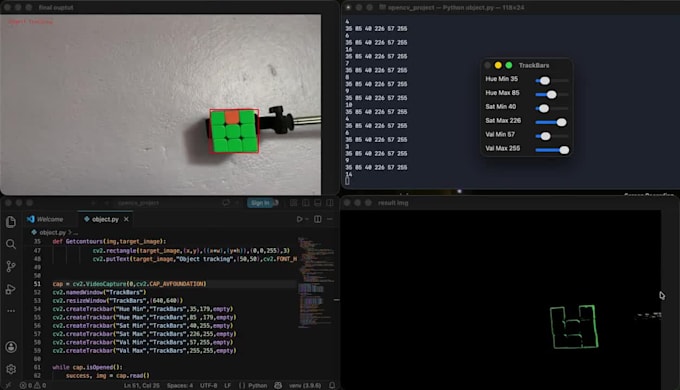Click the tracked cube in final output window
This screenshot has width=680, height=390.
pyautogui.click(x=234, y=131)
